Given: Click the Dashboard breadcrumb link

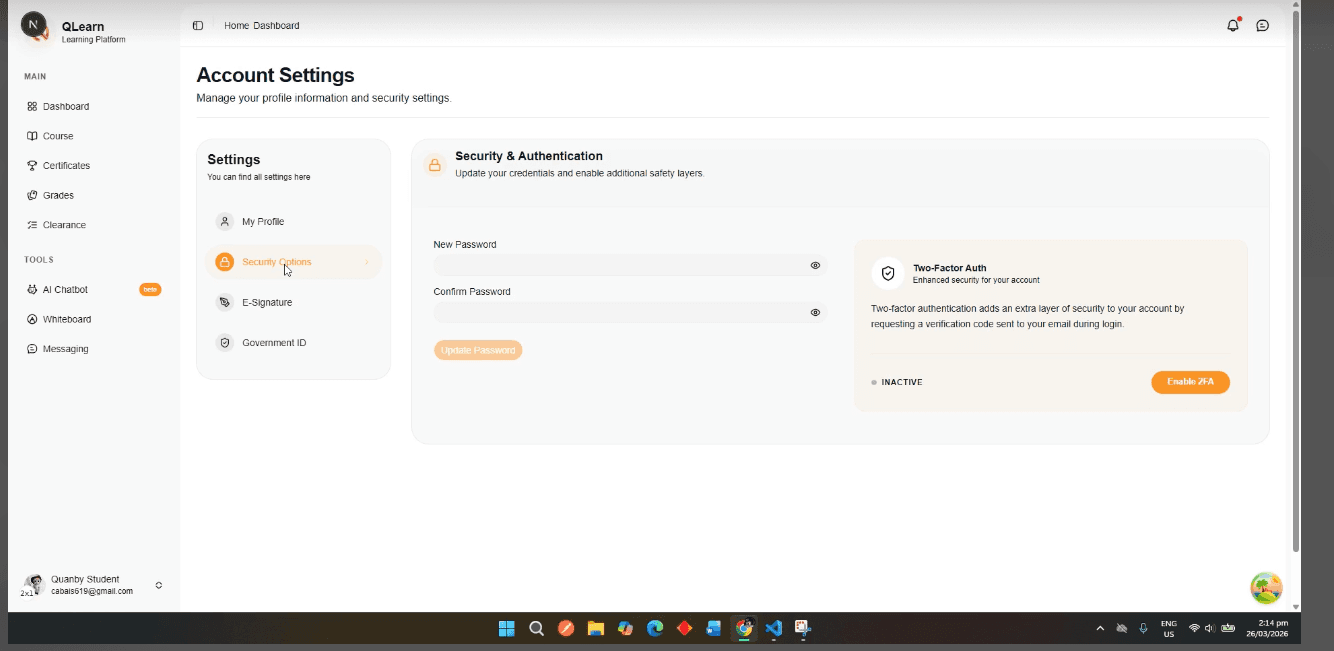Looking at the screenshot, I should [x=276, y=25].
